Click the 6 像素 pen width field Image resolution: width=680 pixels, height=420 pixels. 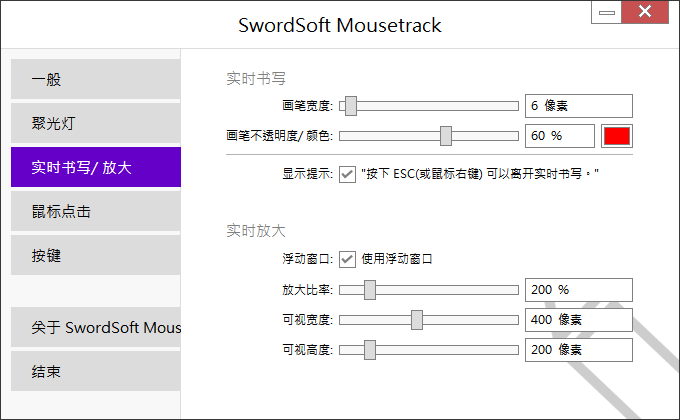point(579,106)
